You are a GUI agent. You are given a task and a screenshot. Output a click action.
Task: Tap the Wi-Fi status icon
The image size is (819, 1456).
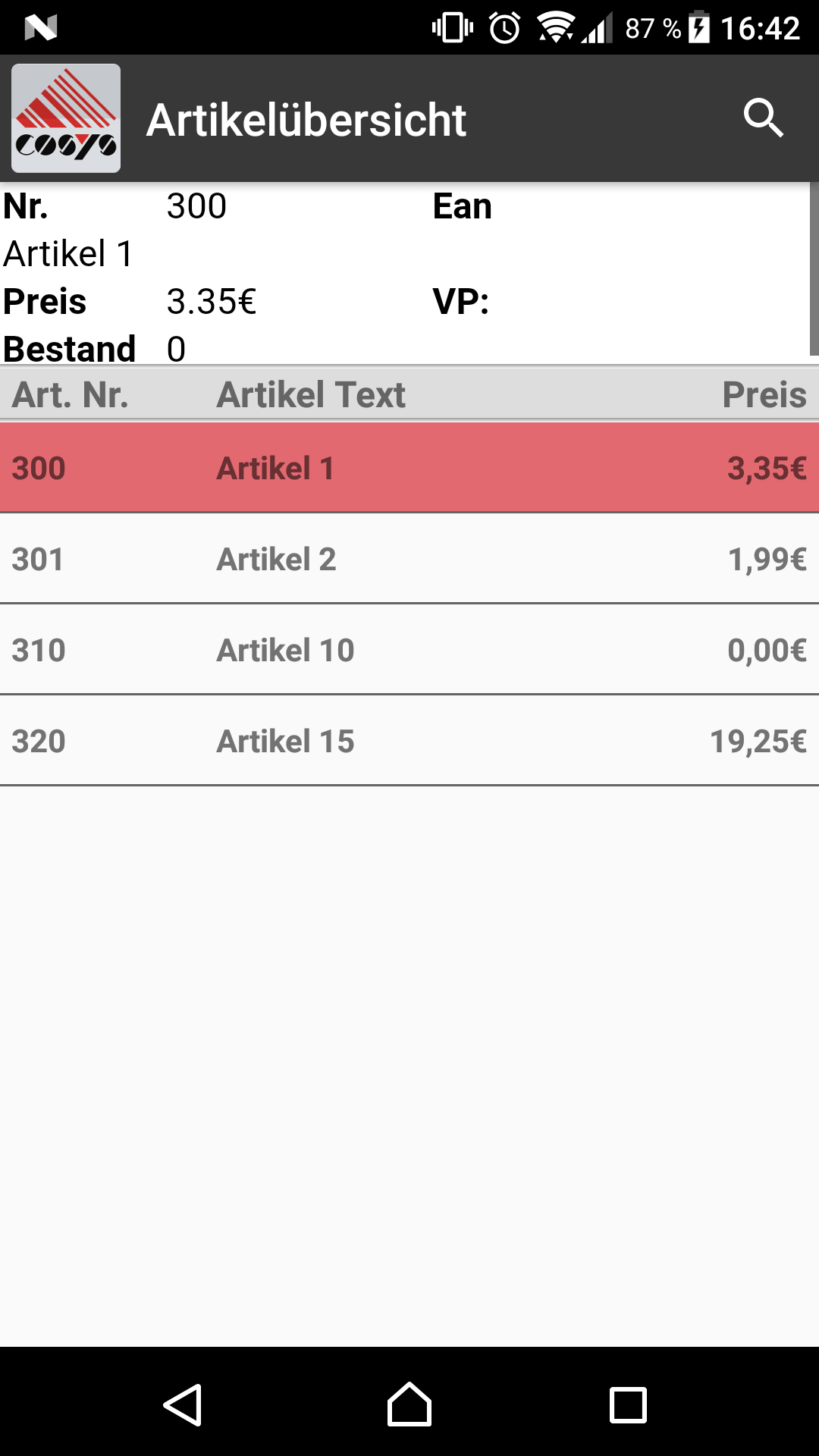tap(555, 28)
